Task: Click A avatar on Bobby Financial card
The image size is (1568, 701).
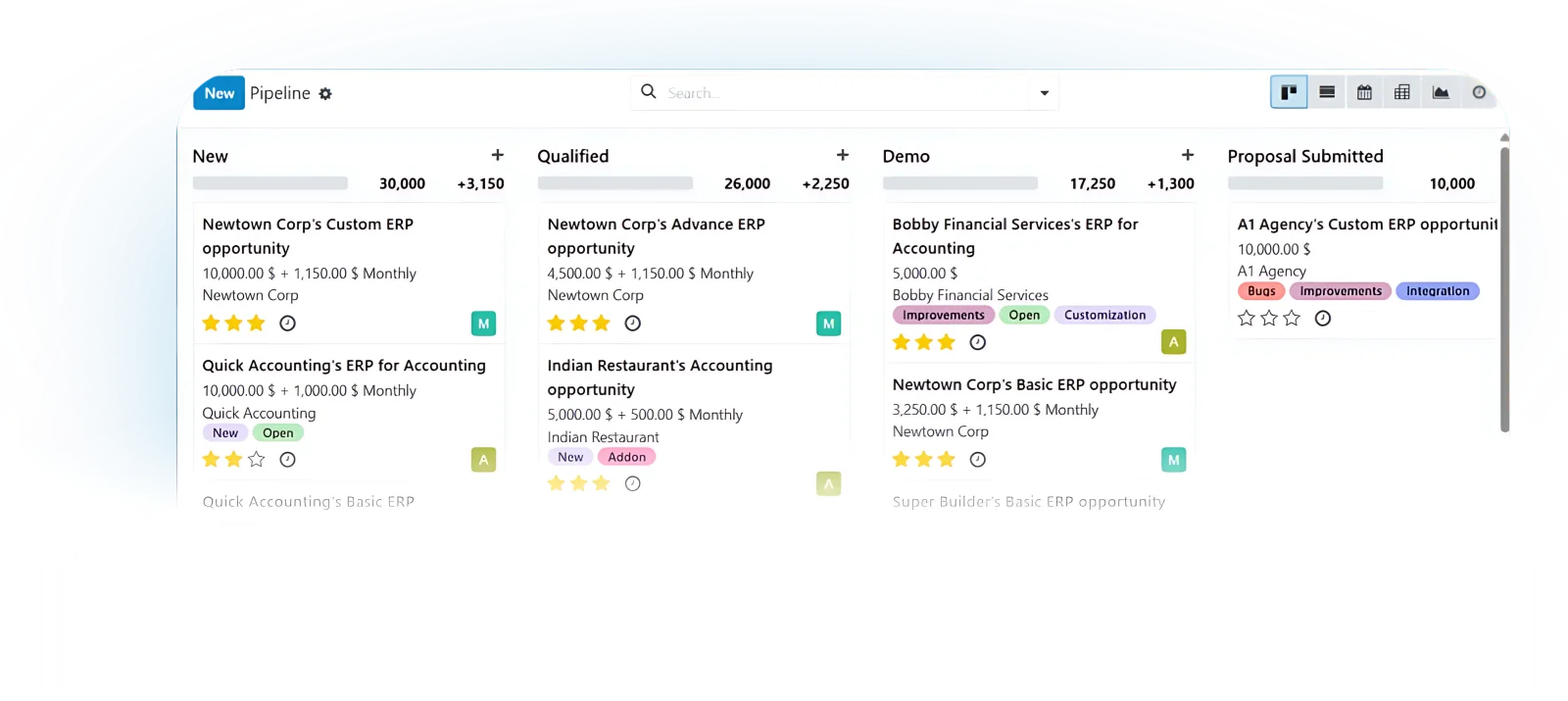Action: pyautogui.click(x=1174, y=342)
